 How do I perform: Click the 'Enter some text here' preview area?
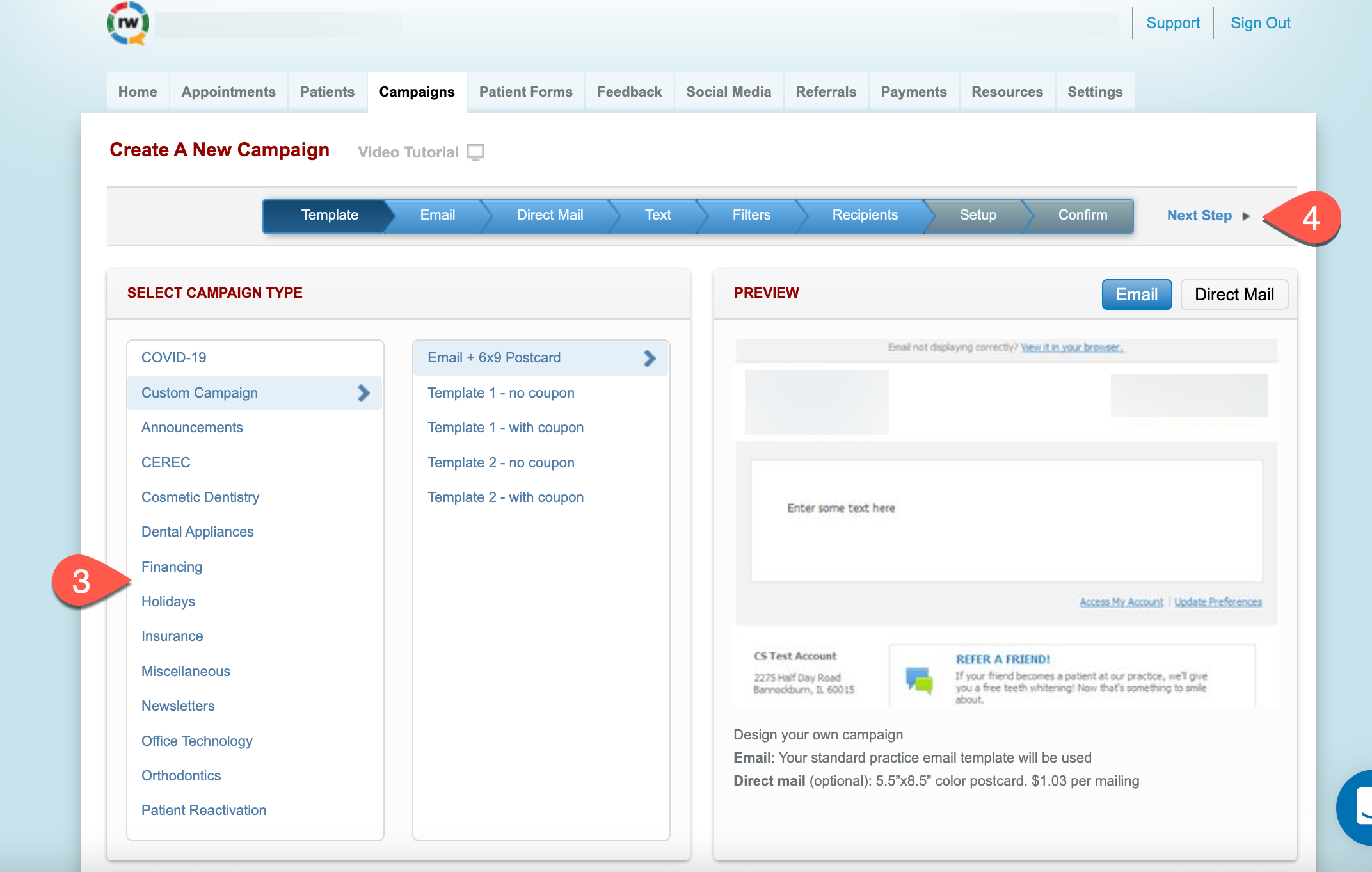pos(841,508)
